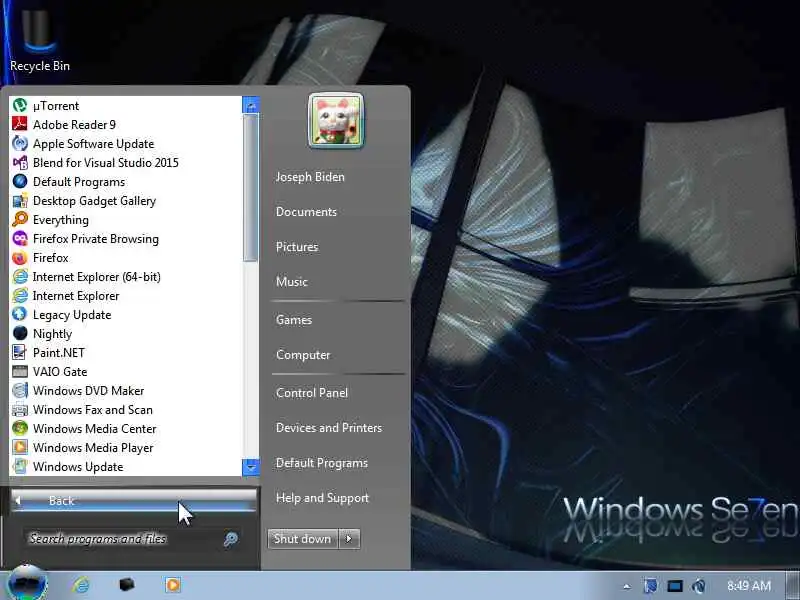Go Back to the main Start menu

pyautogui.click(x=134, y=501)
